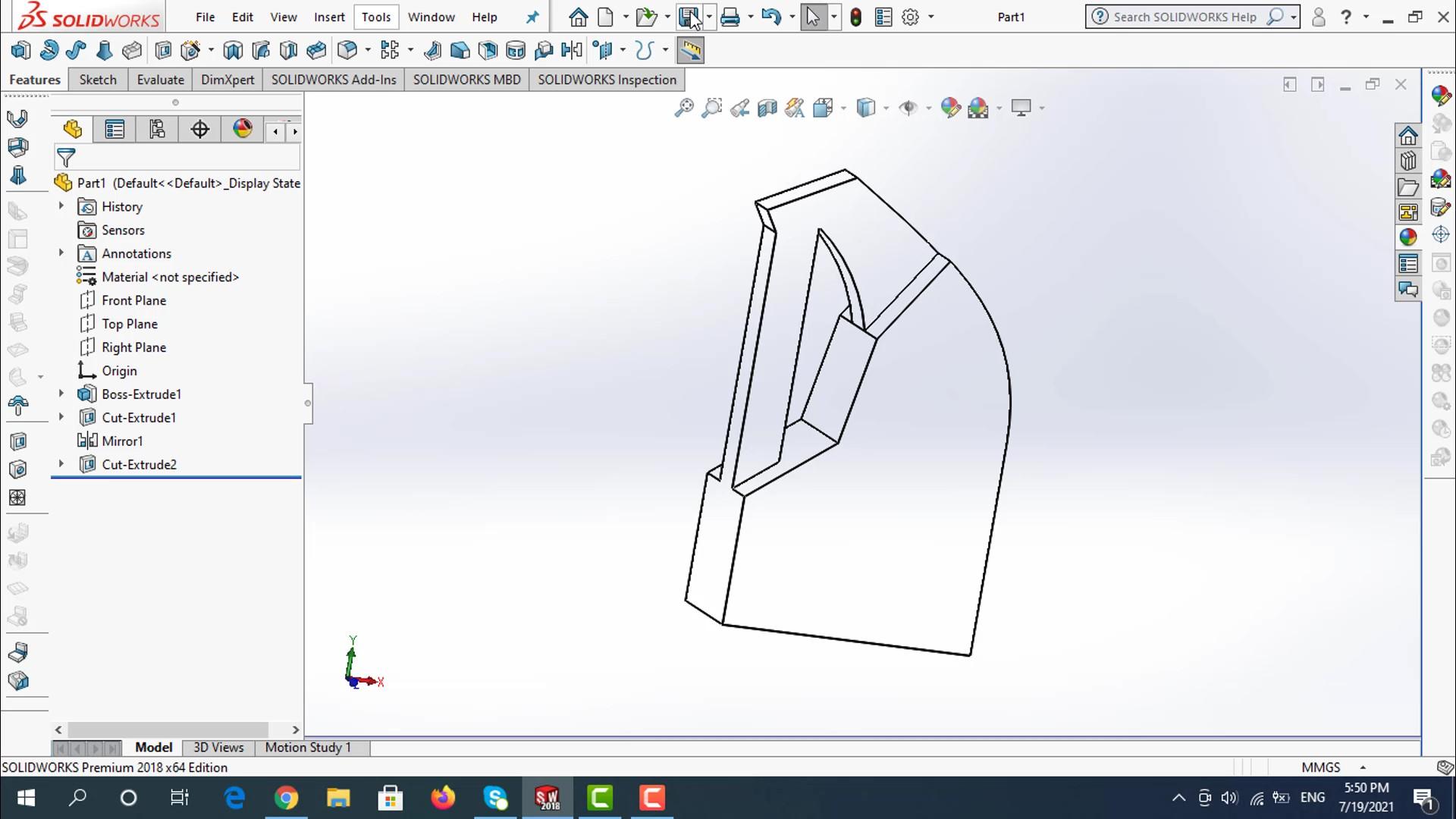Select Mirror1 in the feature tree
Viewport: 1456px width, 819px height.
click(x=122, y=441)
